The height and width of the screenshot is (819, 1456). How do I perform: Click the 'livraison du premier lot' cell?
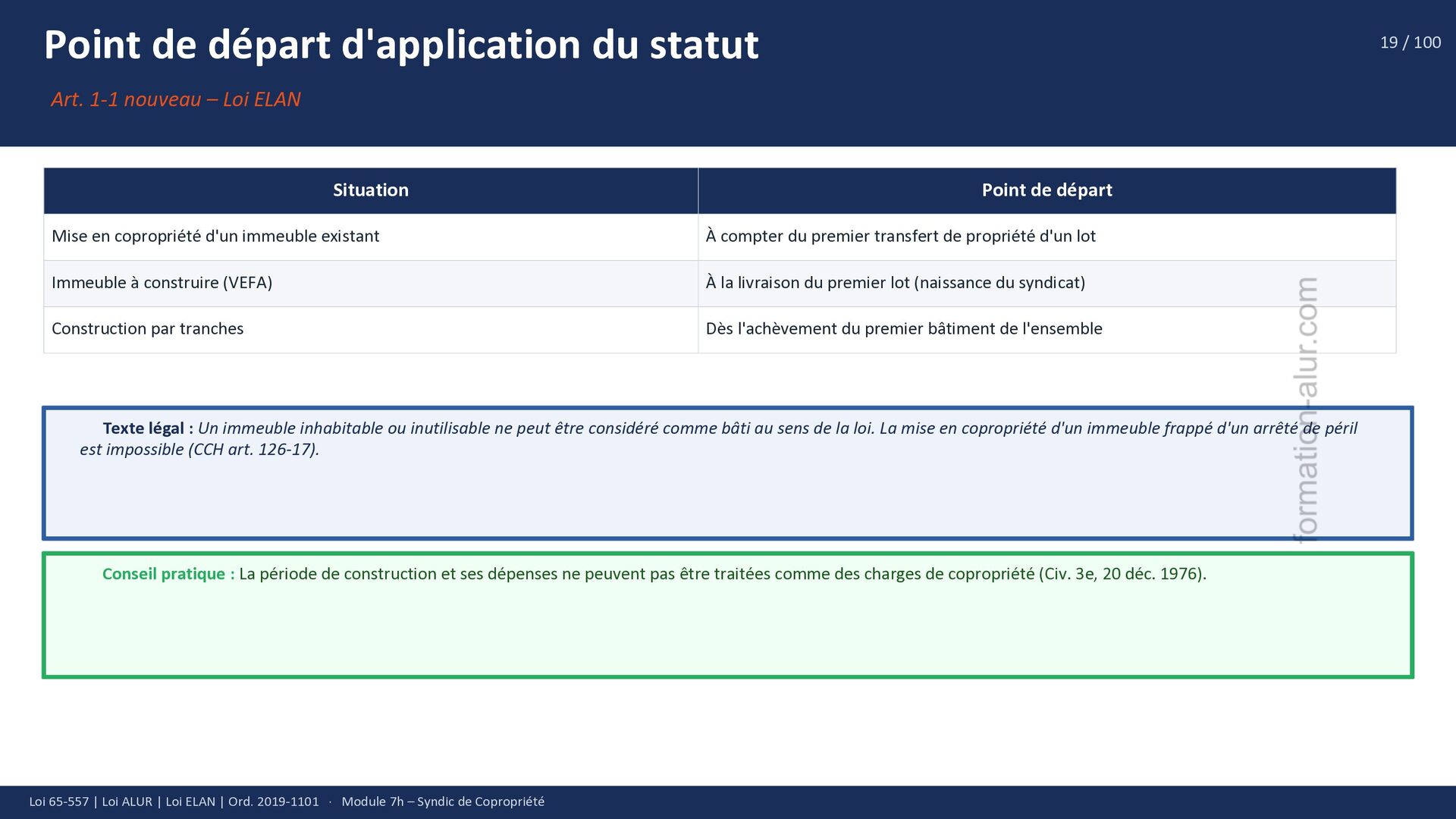click(x=895, y=283)
